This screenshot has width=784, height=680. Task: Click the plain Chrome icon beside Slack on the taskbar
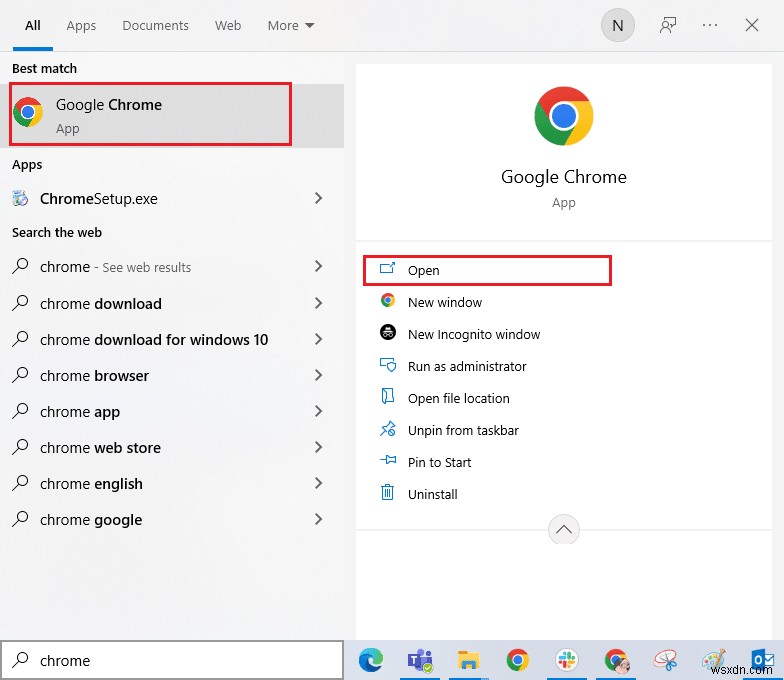tap(518, 660)
